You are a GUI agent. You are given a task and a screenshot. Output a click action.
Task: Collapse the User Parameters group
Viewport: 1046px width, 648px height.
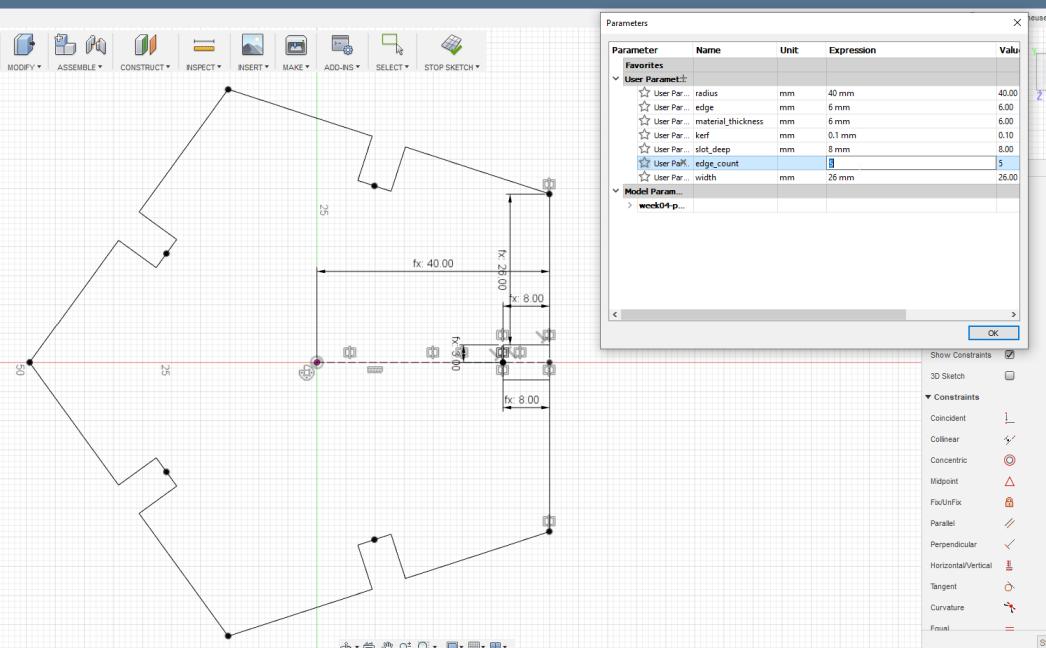pyautogui.click(x=616, y=79)
